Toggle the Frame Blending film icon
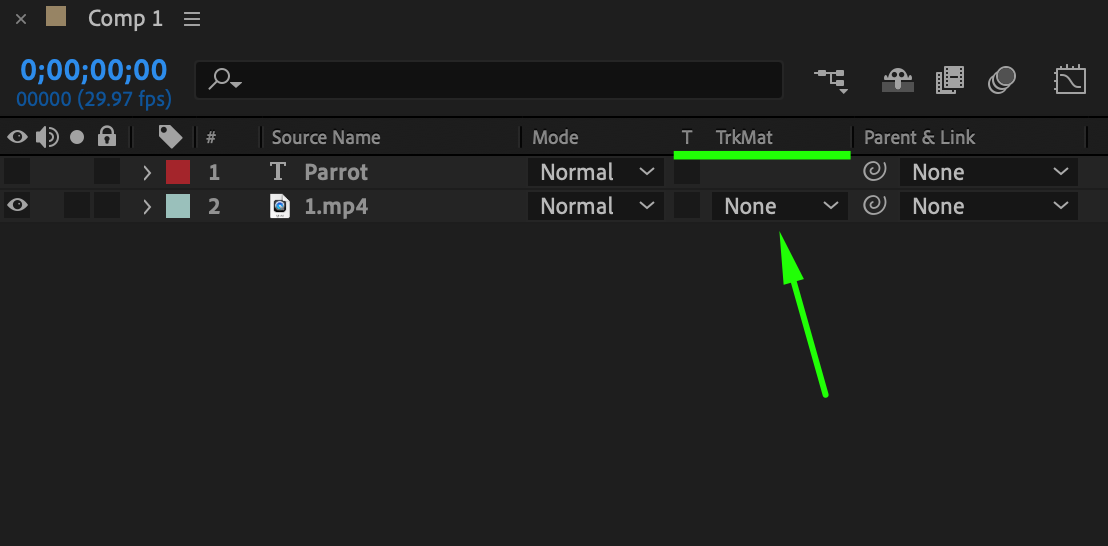Screen dimensions: 1108x546 949,80
